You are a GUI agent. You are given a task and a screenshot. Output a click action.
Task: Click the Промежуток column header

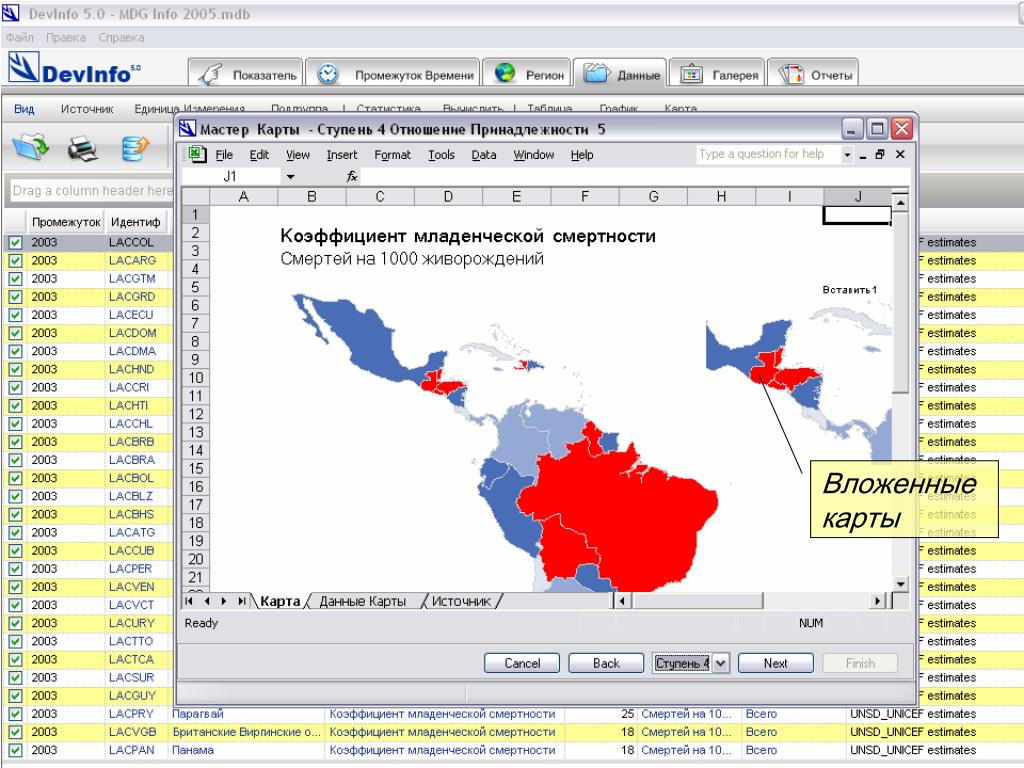click(65, 222)
